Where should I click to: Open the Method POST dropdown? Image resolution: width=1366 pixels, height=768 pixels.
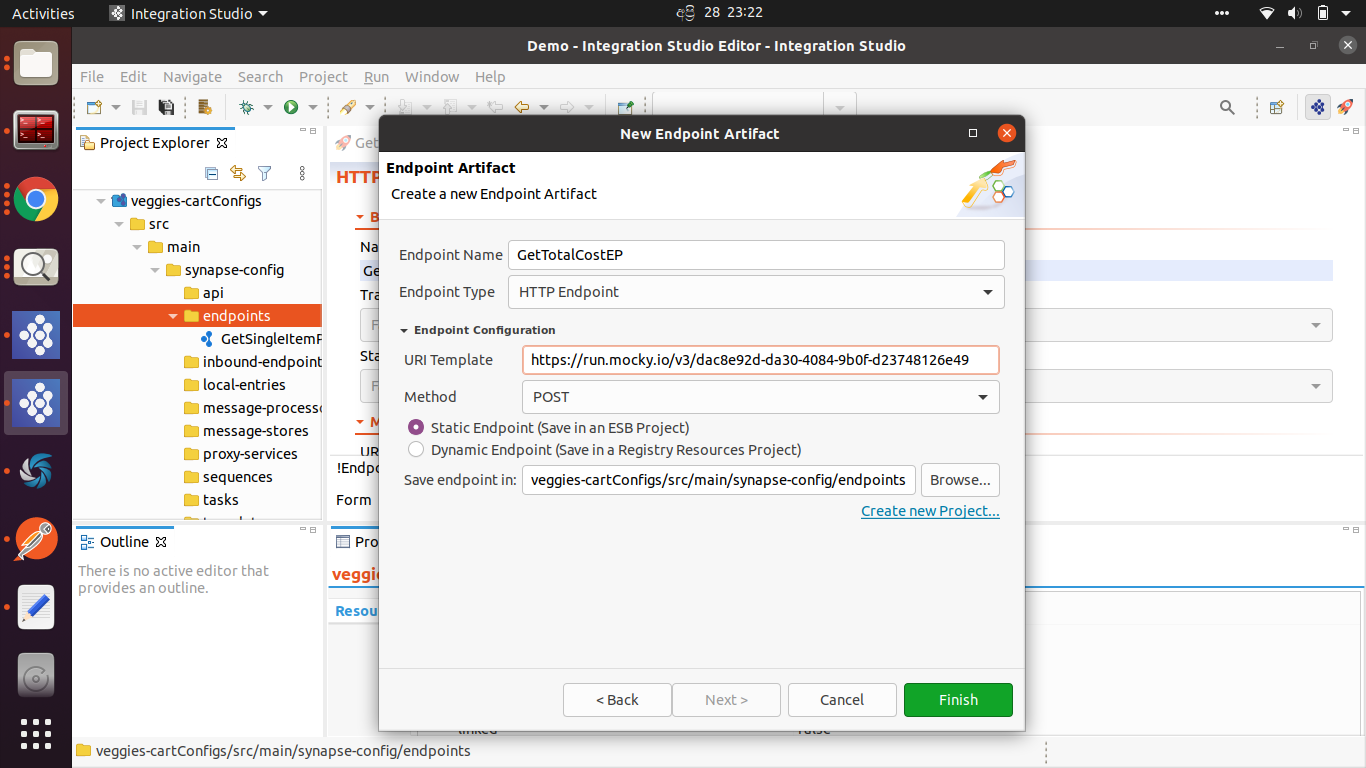761,397
